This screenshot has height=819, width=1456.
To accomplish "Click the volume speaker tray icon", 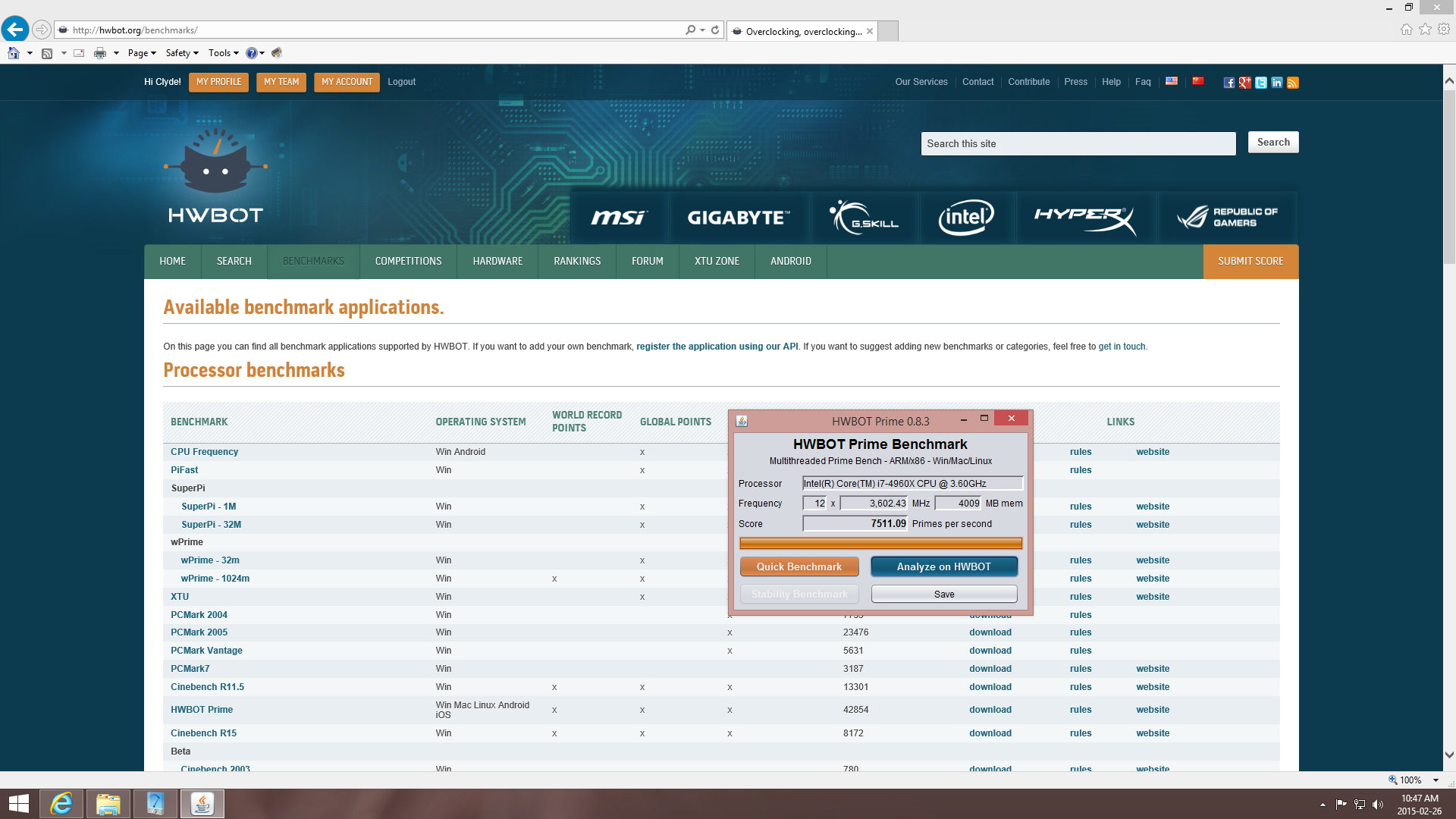I will tap(1378, 805).
